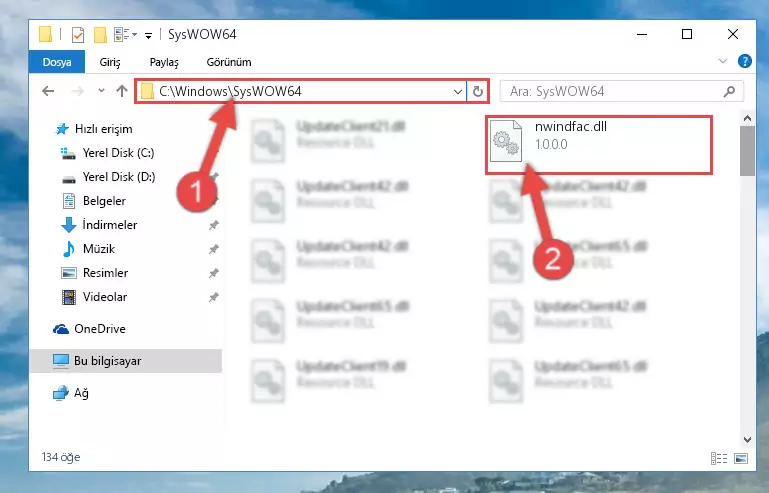
Task: Maximize the SysWOW64 window
Action: [x=687, y=34]
